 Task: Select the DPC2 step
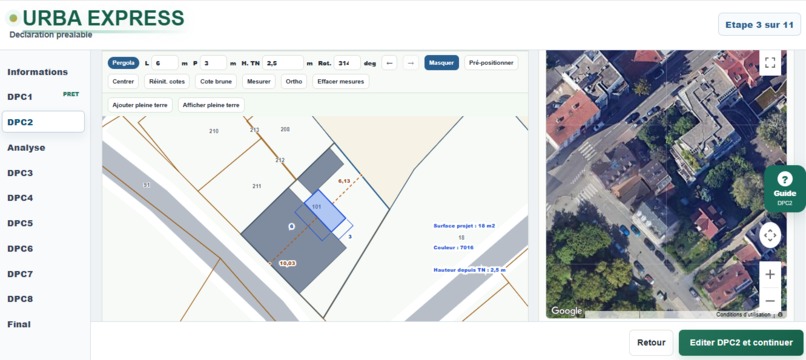point(43,122)
